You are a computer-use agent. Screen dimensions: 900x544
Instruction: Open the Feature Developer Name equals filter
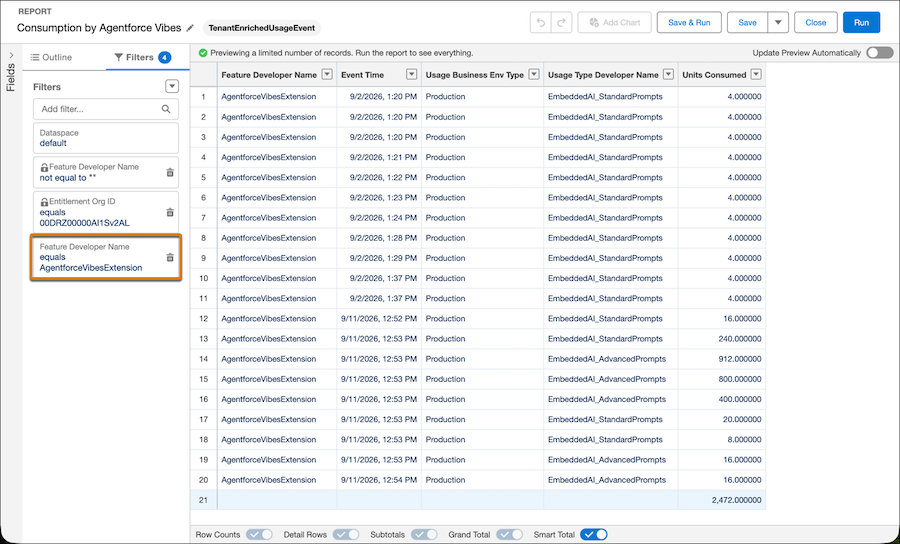pyautogui.click(x=106, y=257)
